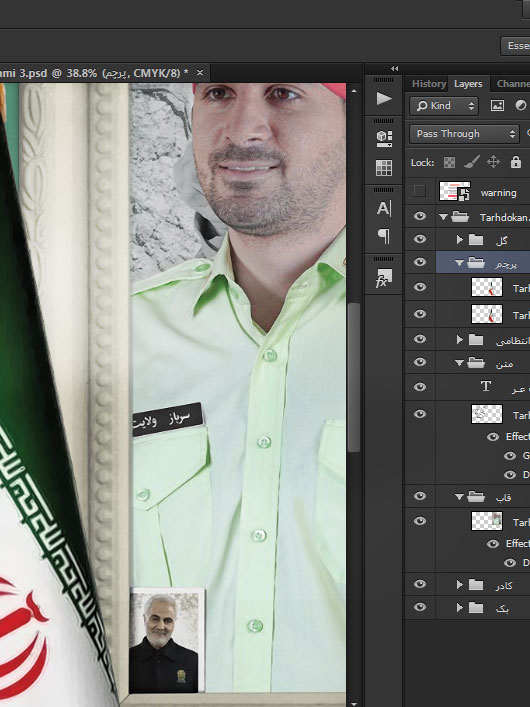Show the hidden warning layer
The width and height of the screenshot is (530, 707).
click(419, 191)
